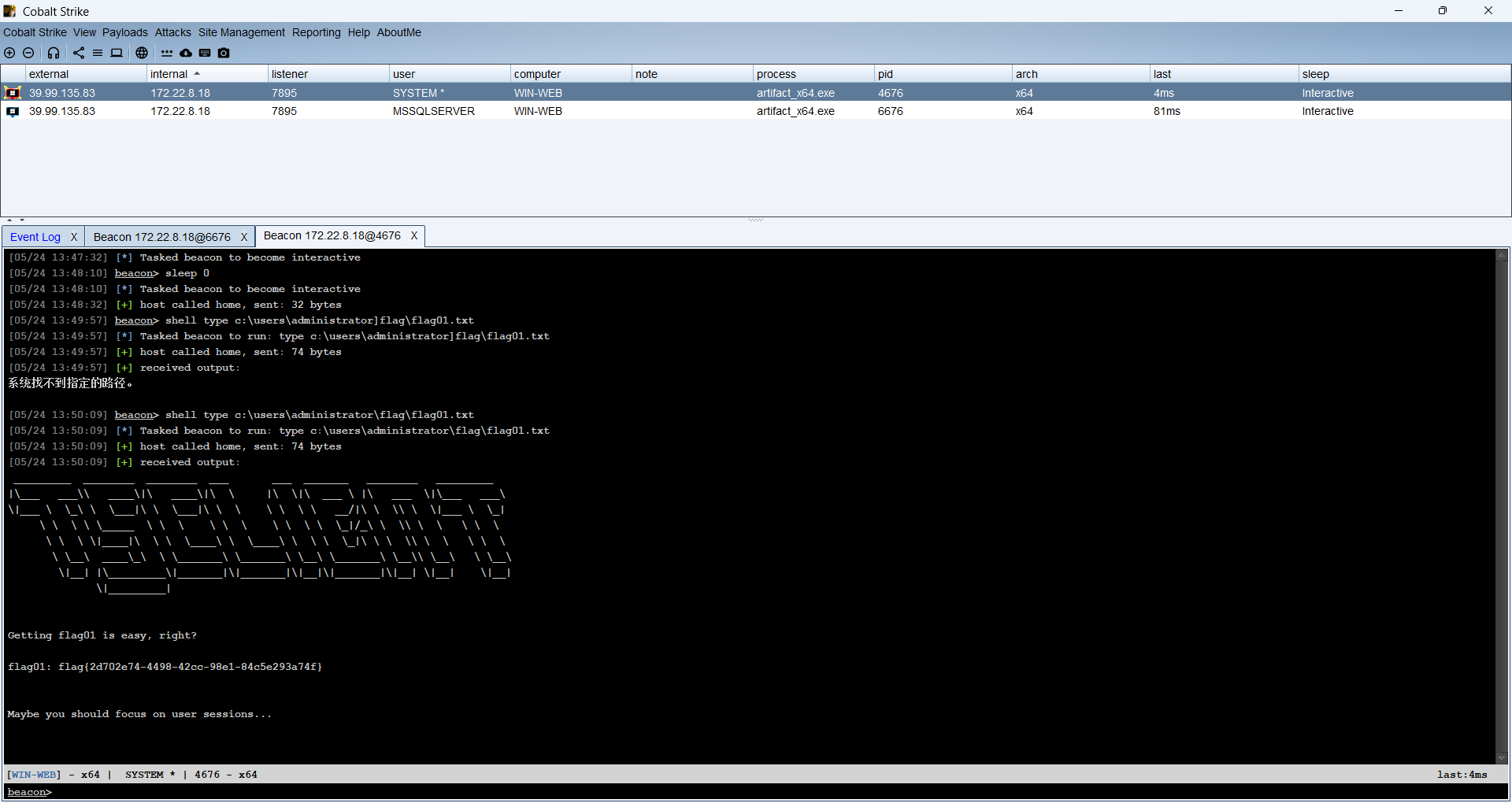The height and width of the screenshot is (803, 1512).
Task: Select the session row with user SYSTEM *
Action: (756, 93)
